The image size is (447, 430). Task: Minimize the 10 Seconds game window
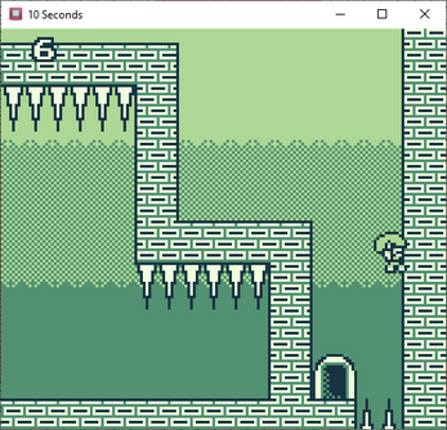click(340, 14)
